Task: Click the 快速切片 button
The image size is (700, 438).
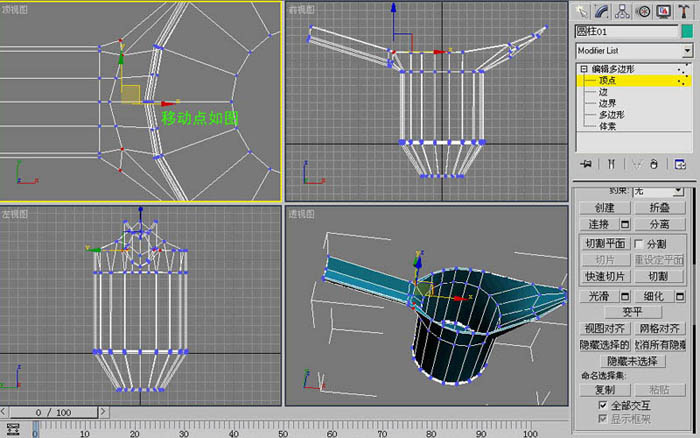Action: pos(605,276)
